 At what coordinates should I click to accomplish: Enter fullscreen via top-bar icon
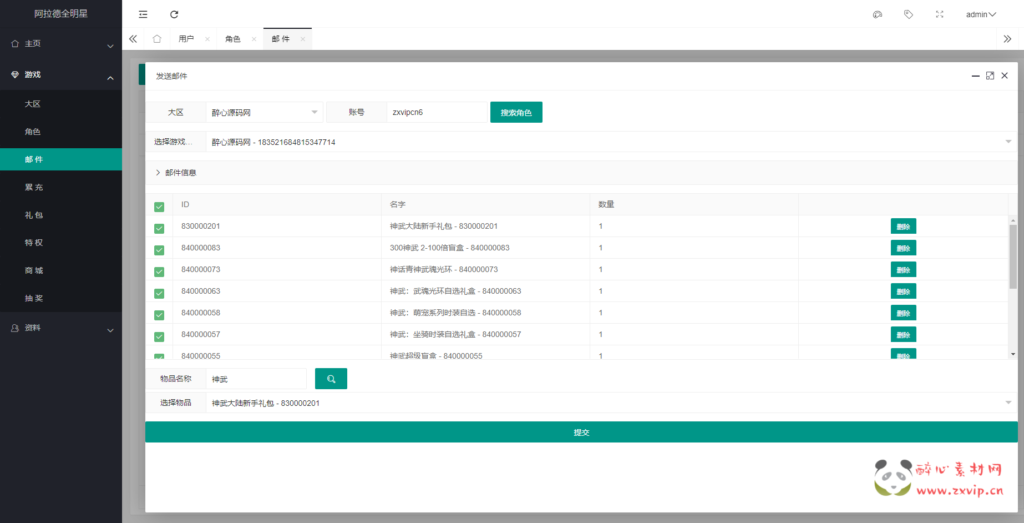[x=939, y=14]
